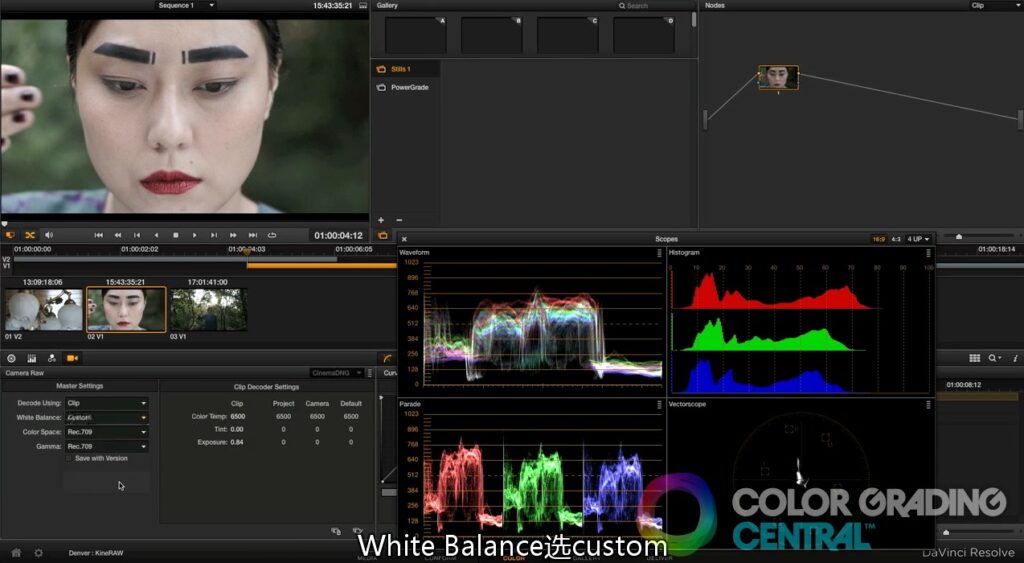This screenshot has width=1024, height=563.
Task: Open the Curves palette icon
Action: click(x=387, y=359)
